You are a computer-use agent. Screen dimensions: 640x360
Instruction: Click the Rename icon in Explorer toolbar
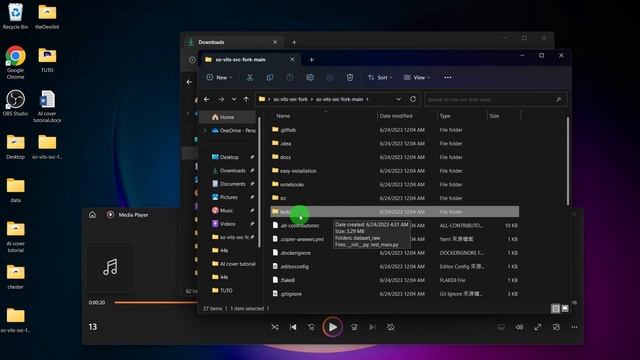[x=310, y=78]
